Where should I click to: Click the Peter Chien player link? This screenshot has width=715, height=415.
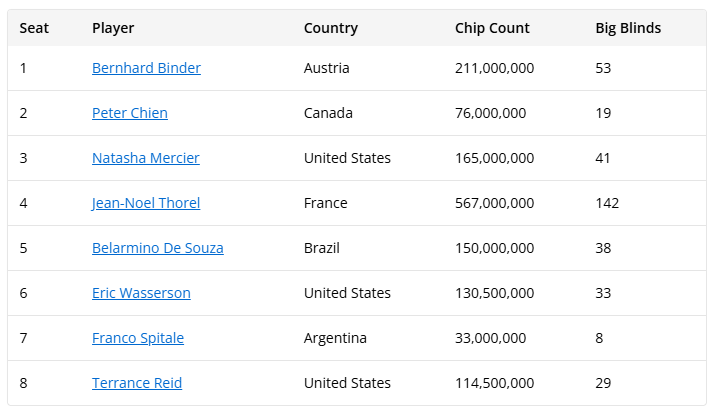click(130, 113)
